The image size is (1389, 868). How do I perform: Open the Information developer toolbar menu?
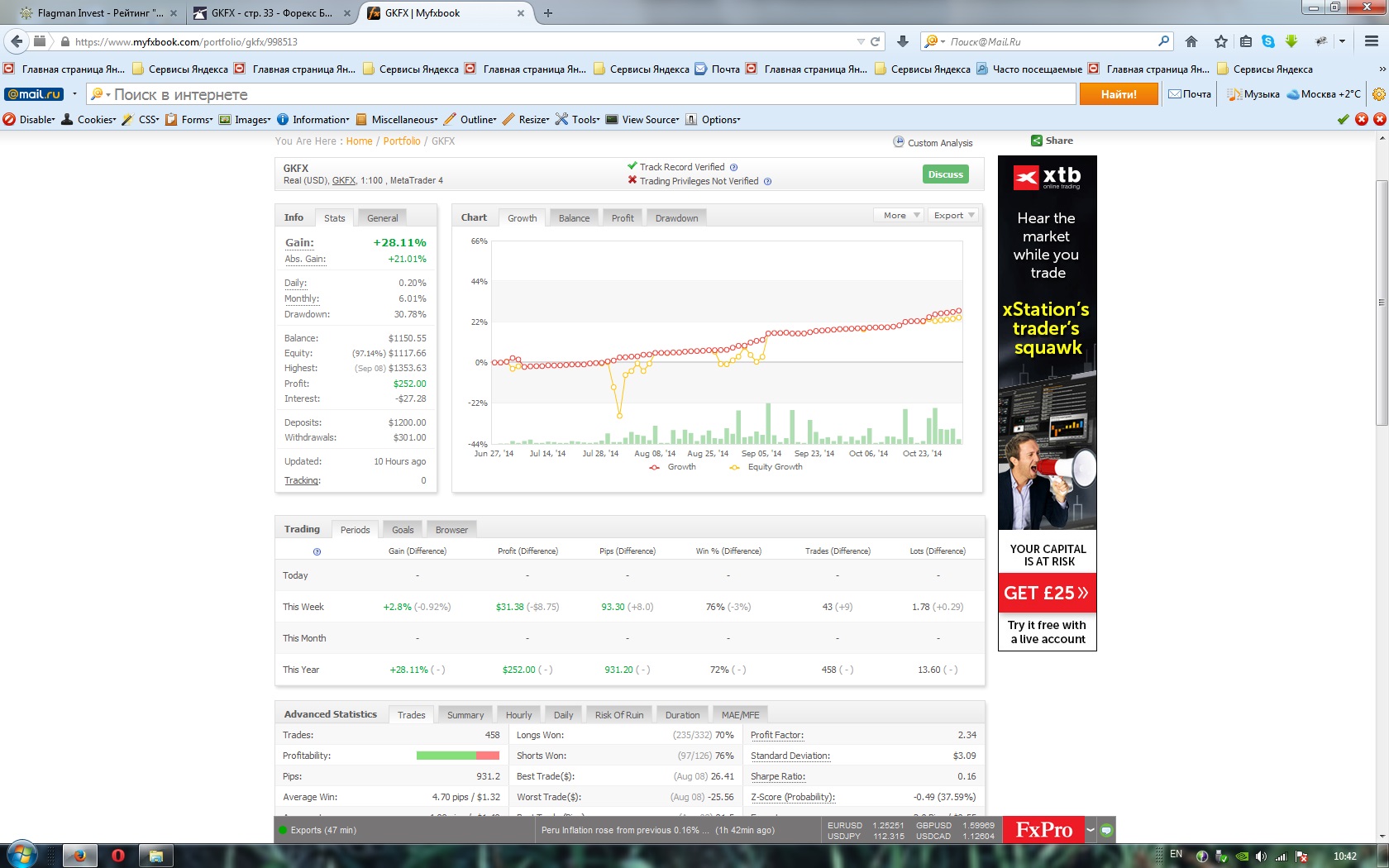313,120
